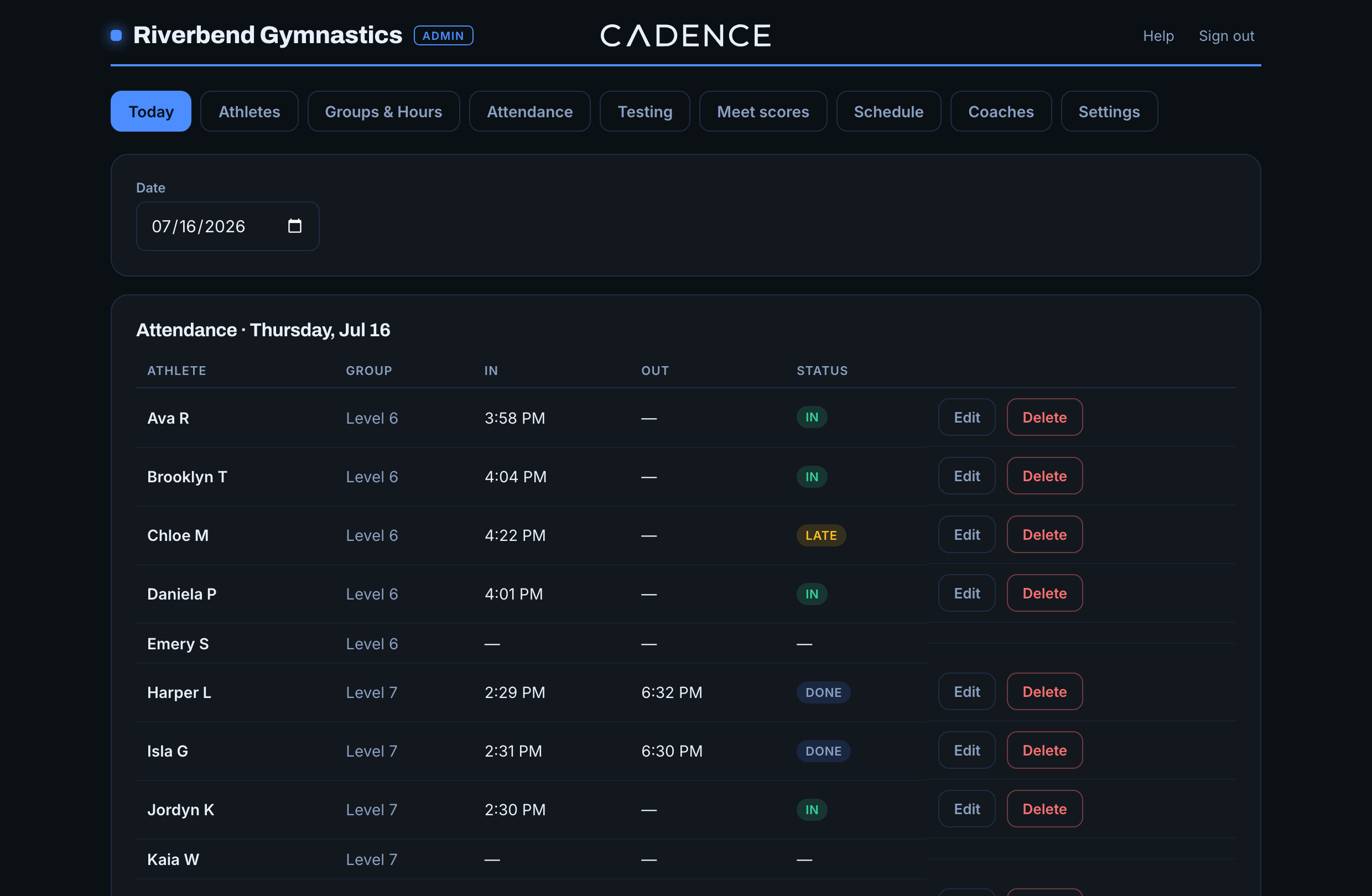Click the athlete name Jordyn K
Image resolution: width=1372 pixels, height=896 pixels.
(181, 810)
